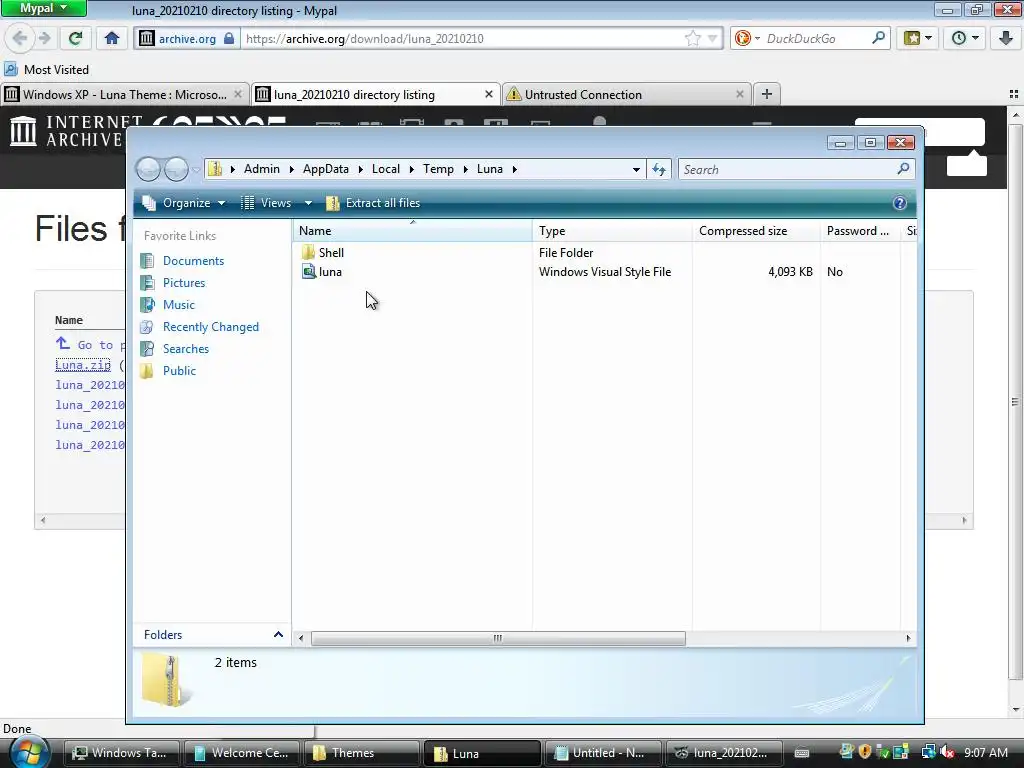
Task: Expand the arrow after Luna in breadcrumb
Action: (x=515, y=169)
